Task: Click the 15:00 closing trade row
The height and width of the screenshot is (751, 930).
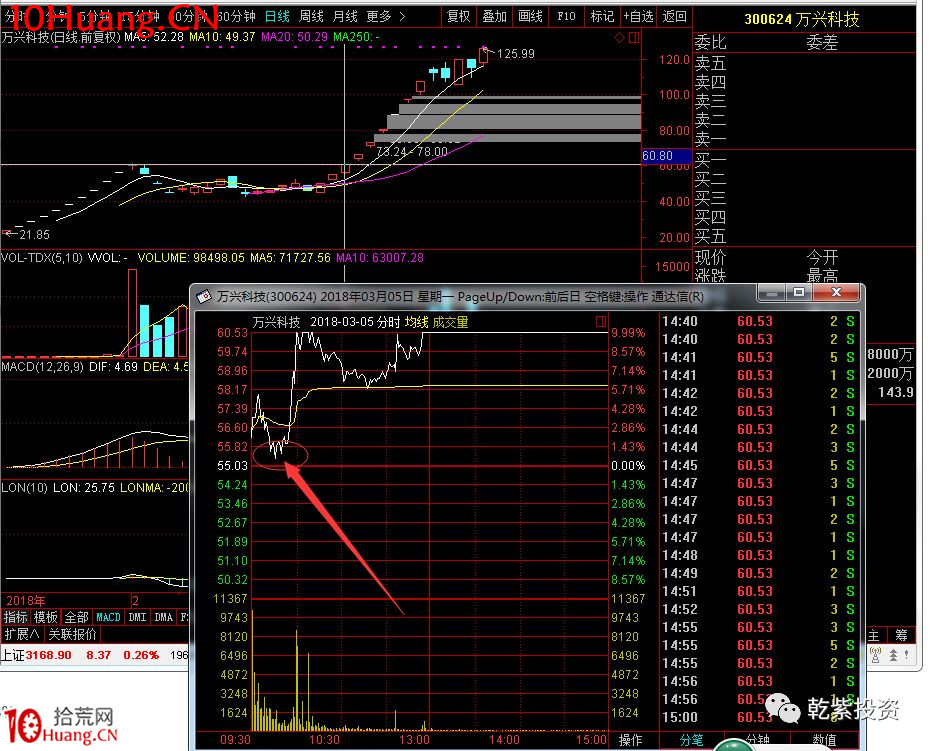Action: click(x=759, y=717)
